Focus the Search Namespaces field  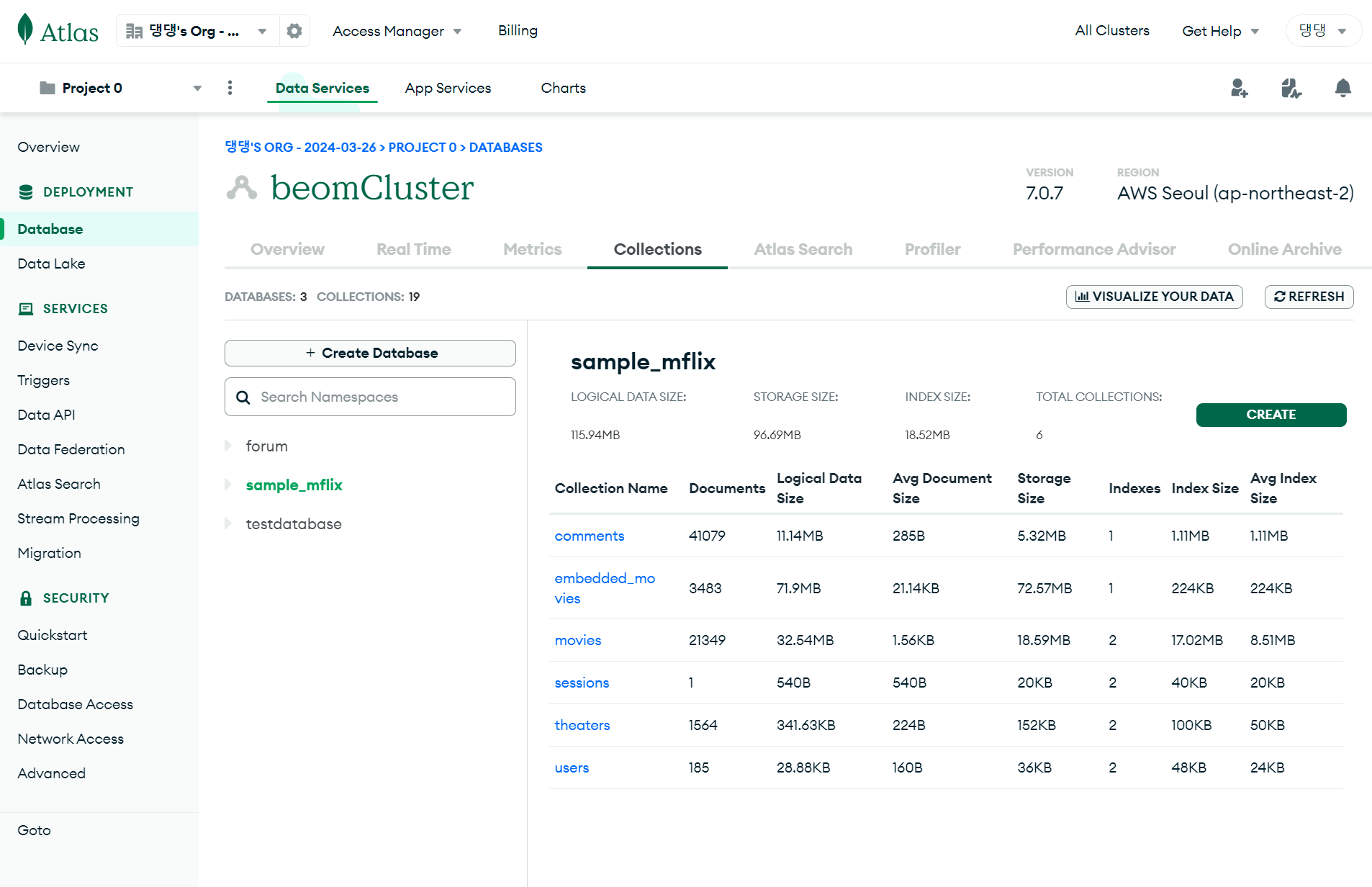tap(370, 397)
